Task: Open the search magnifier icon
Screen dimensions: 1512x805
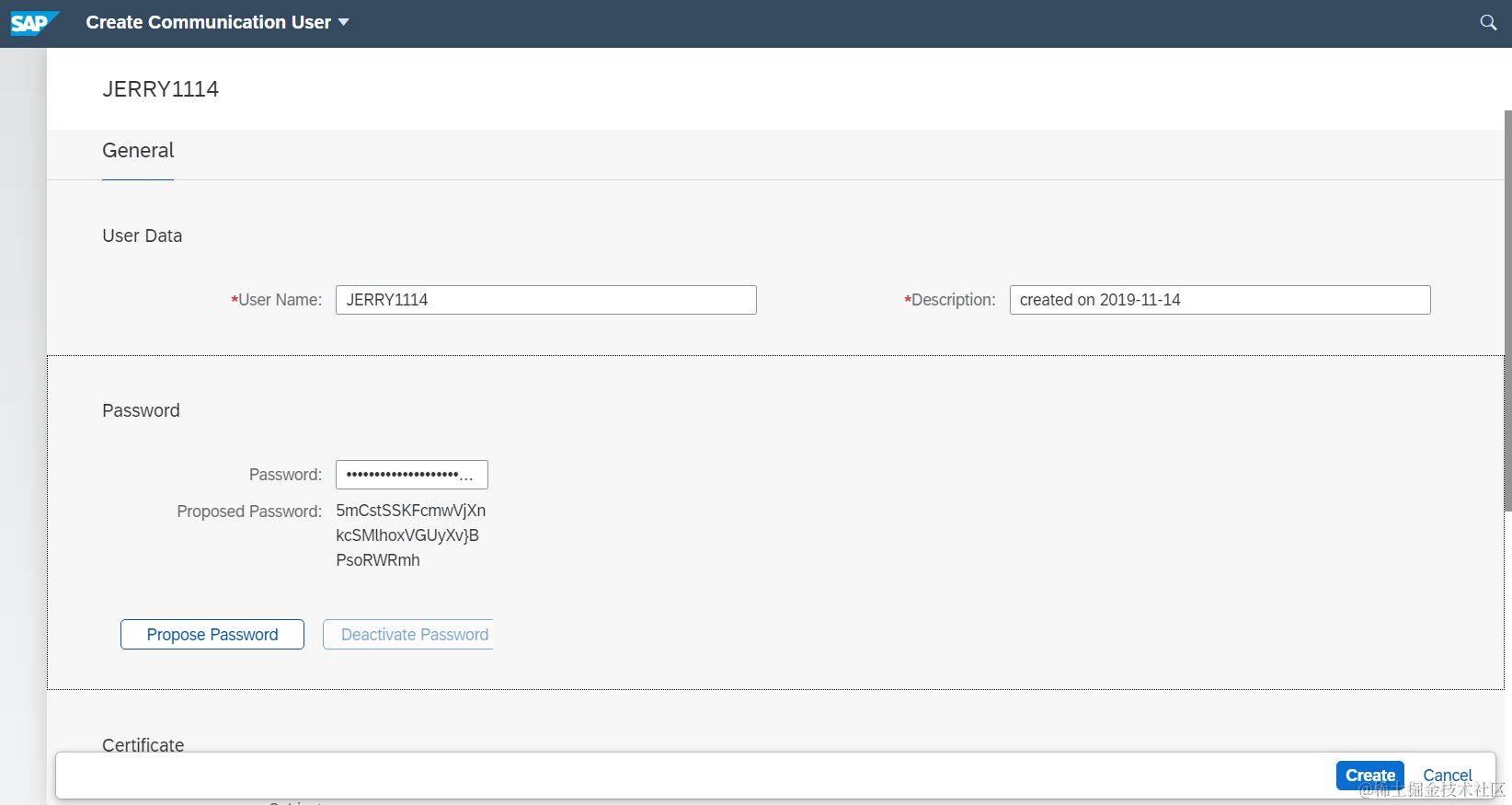Action: 1488,23
